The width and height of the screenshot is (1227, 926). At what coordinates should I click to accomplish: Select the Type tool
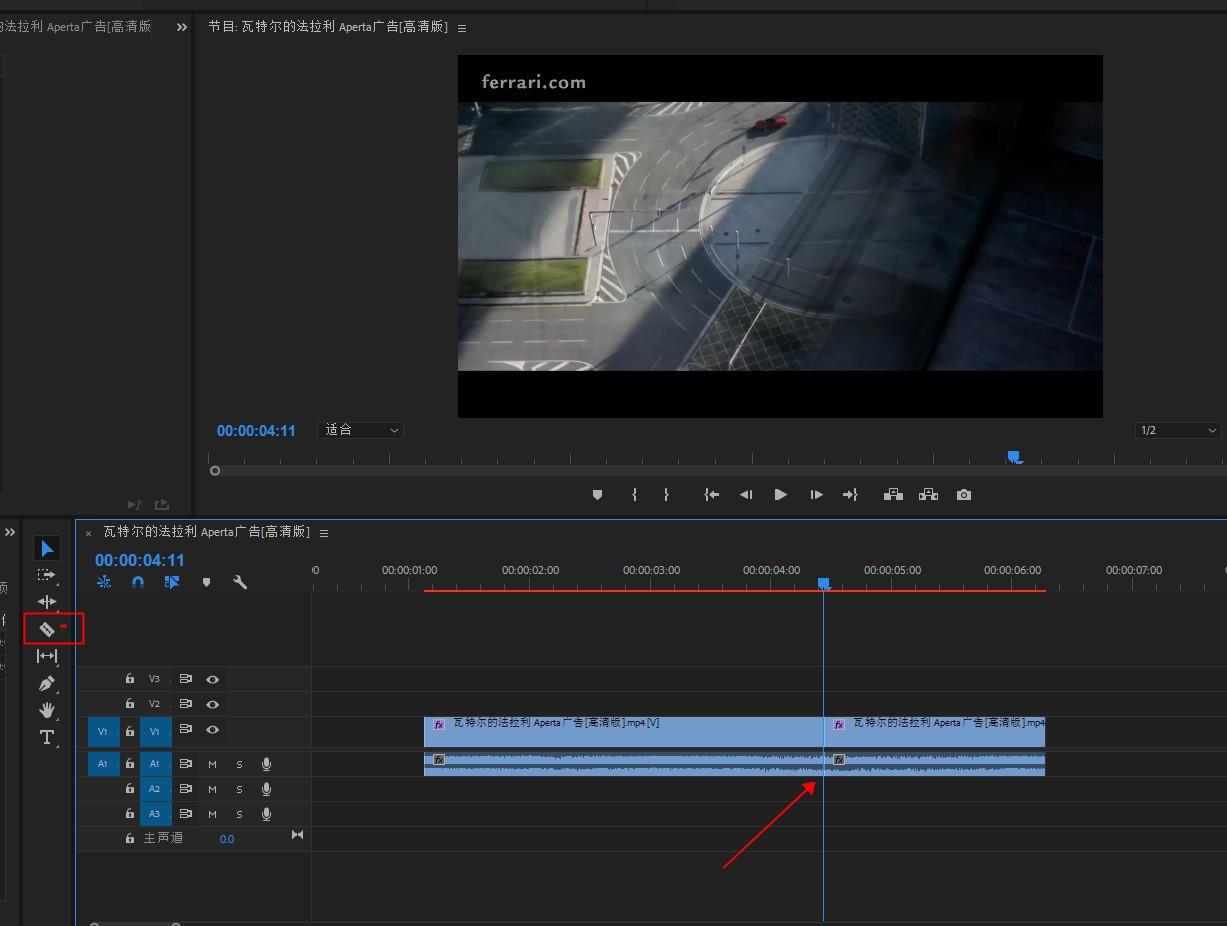[x=47, y=737]
